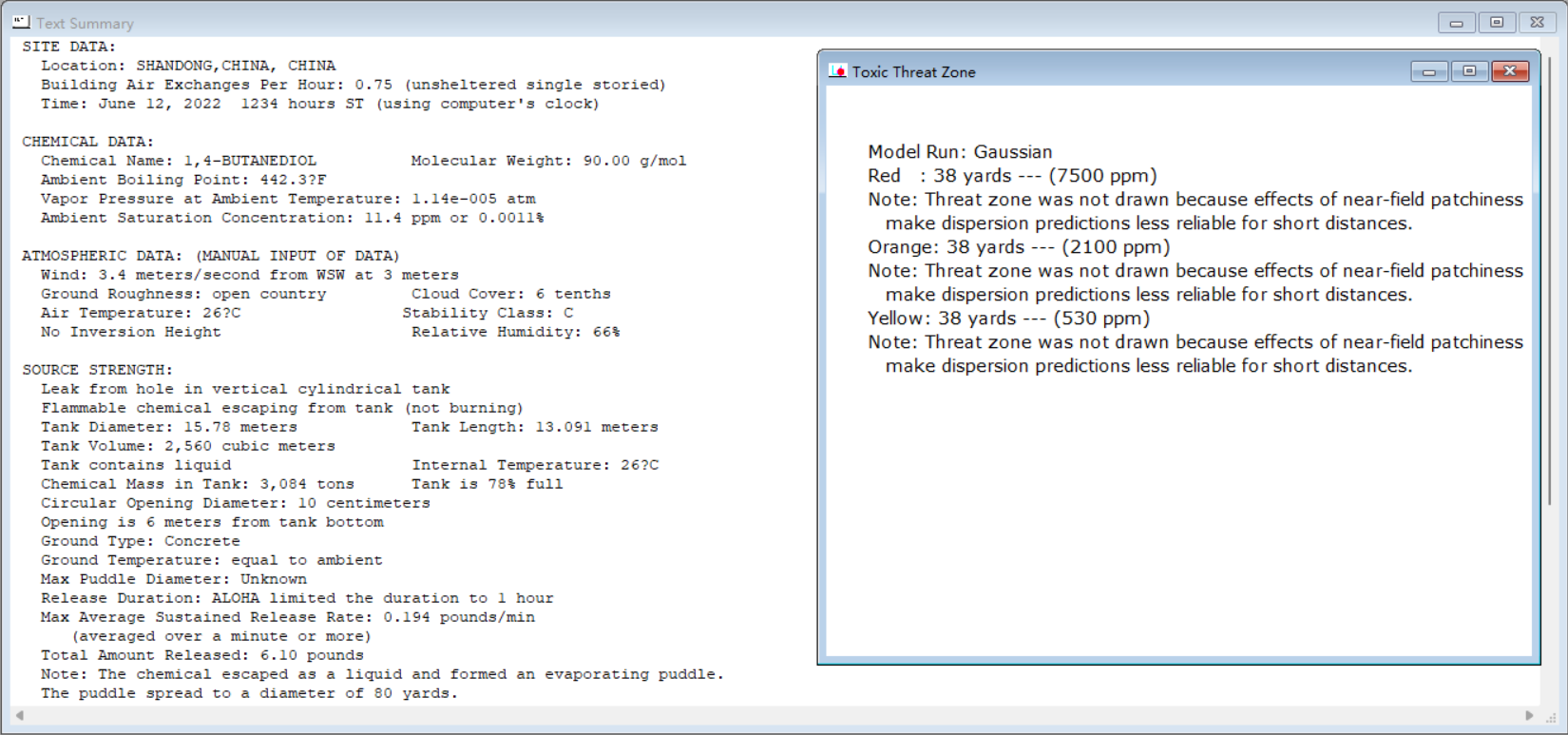Click the 'Flammable chemical escaping from tank' line
This screenshot has width=1568, height=735.
[282, 408]
